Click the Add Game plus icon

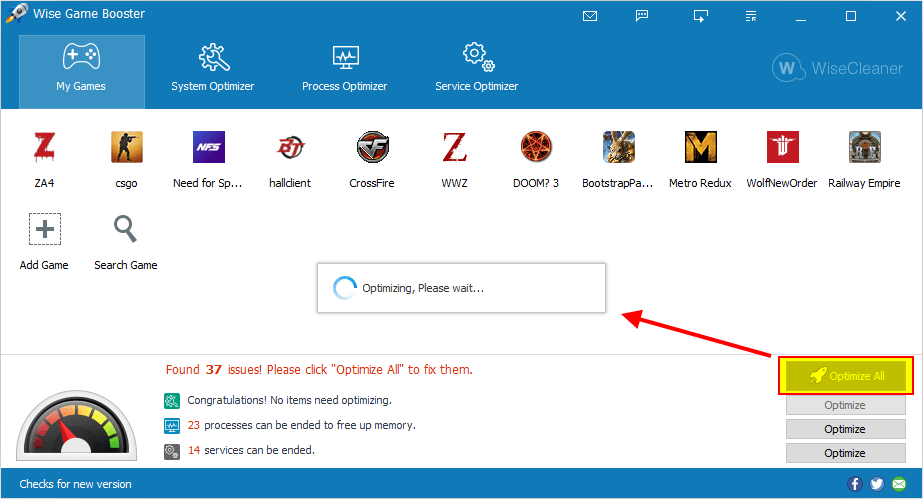coord(45,229)
